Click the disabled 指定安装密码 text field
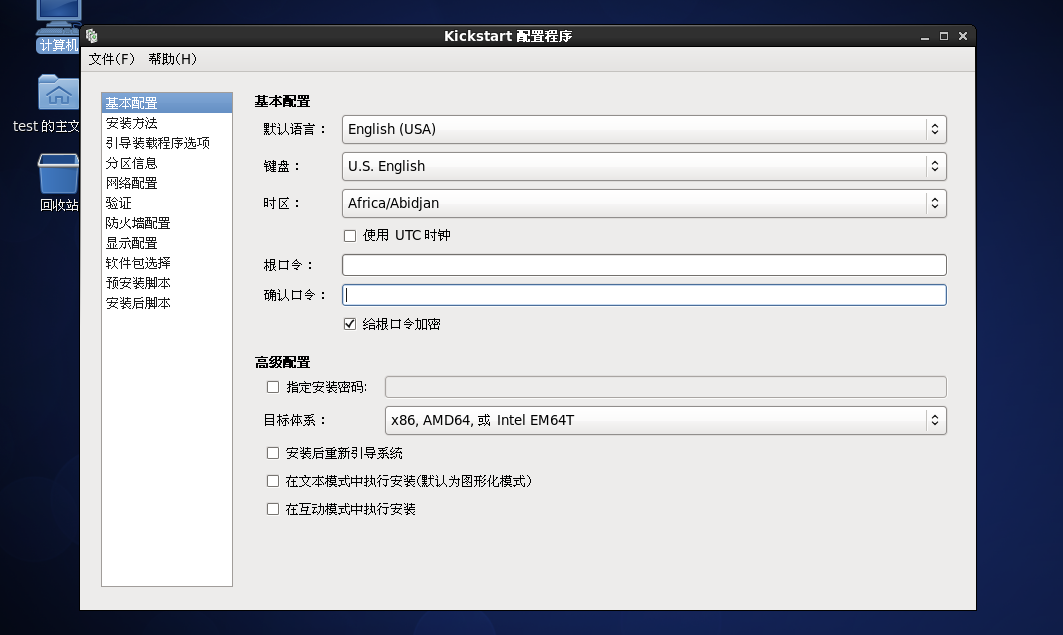This screenshot has height=635, width=1063. (x=666, y=387)
